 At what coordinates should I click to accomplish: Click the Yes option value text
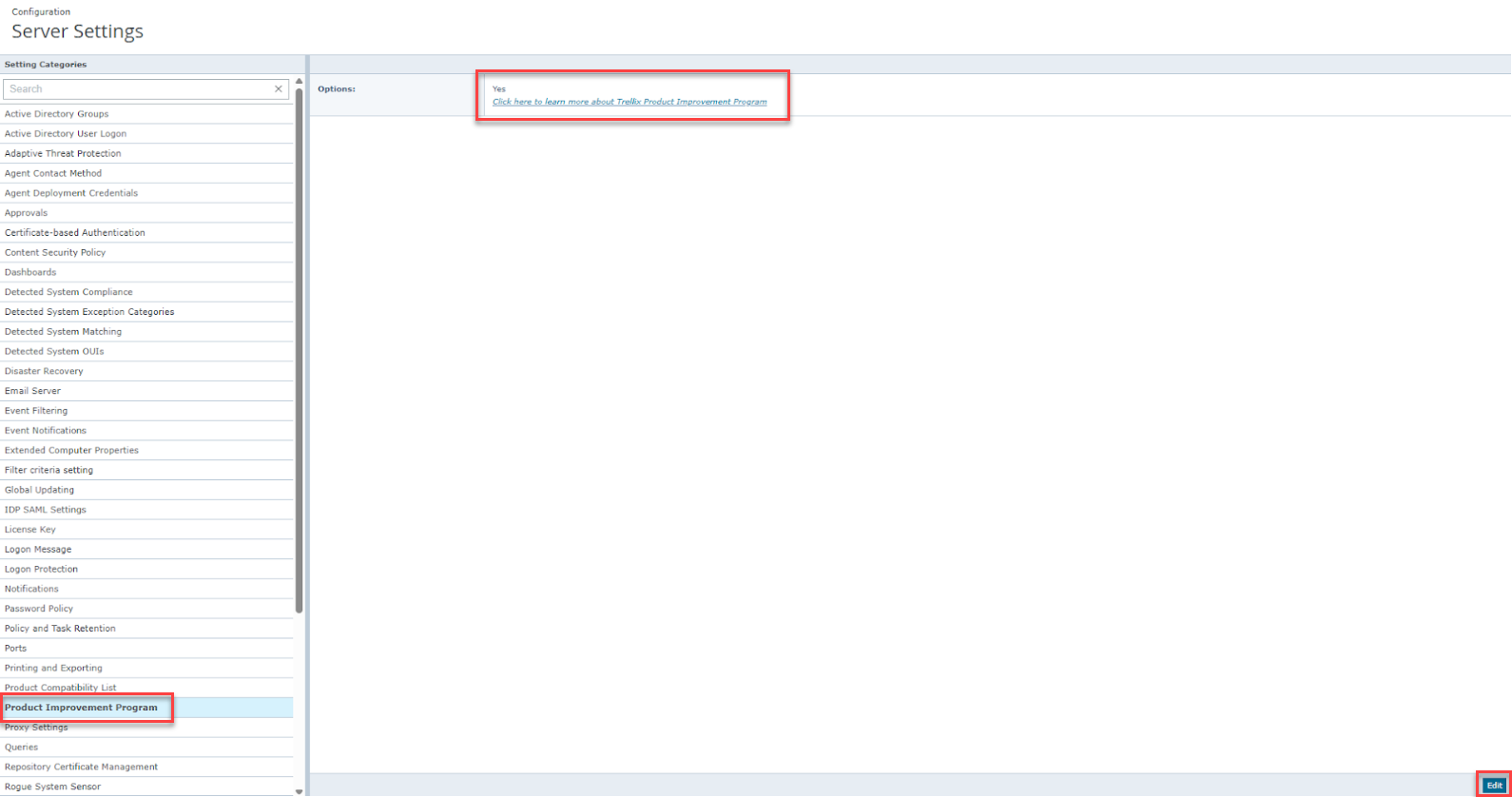[499, 89]
